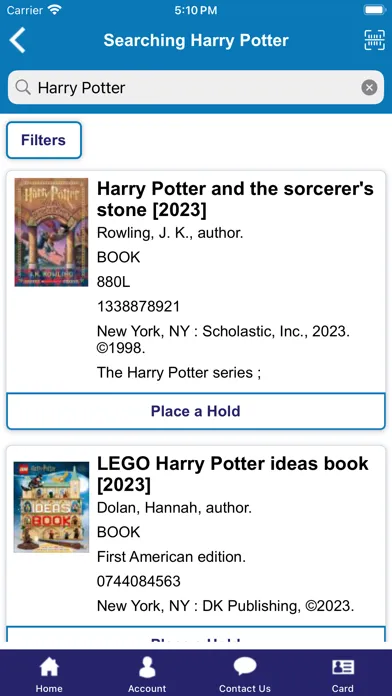
Task: Tap the magnifying glass search icon
Action: [23, 87]
